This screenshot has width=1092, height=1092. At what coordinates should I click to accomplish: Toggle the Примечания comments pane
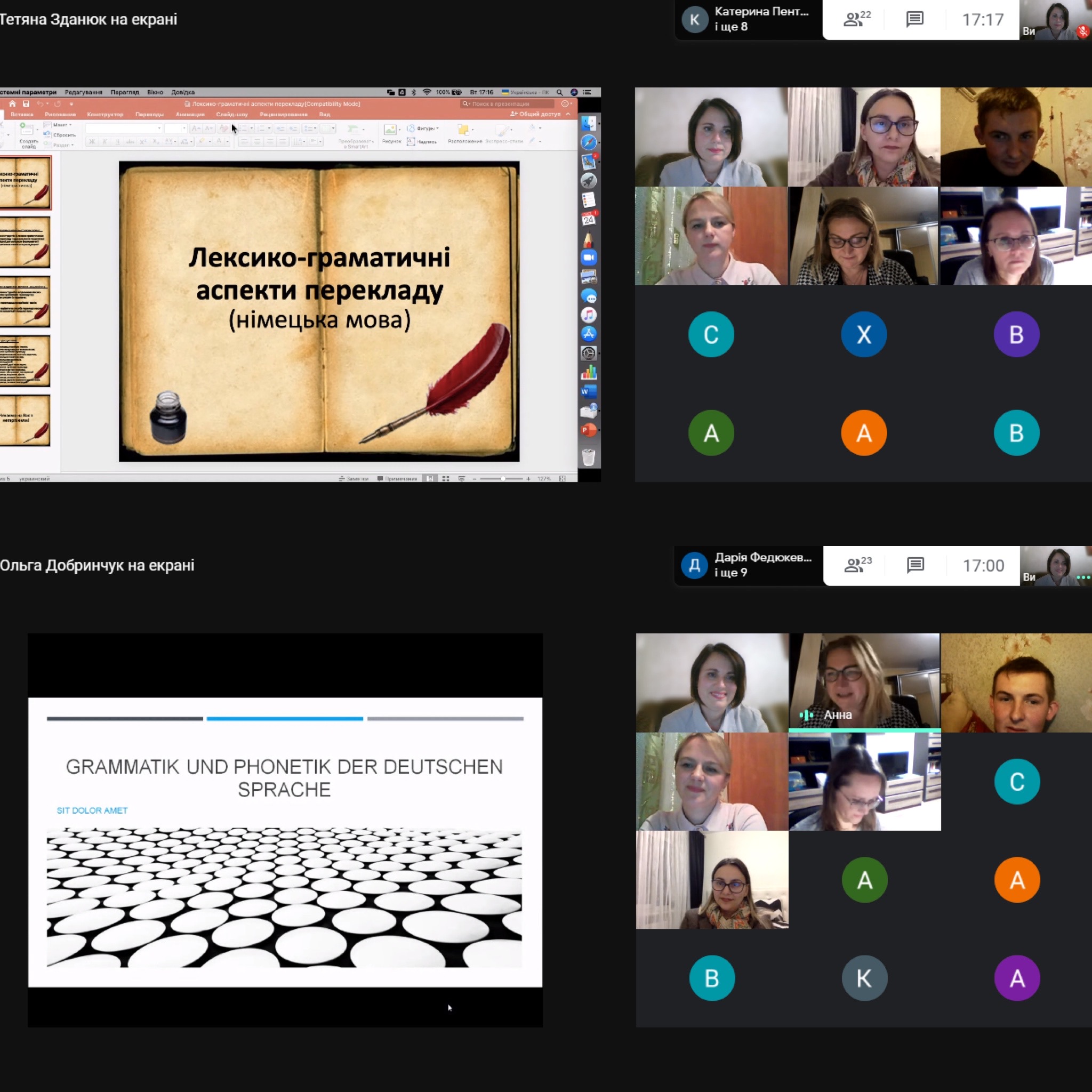[x=397, y=479]
